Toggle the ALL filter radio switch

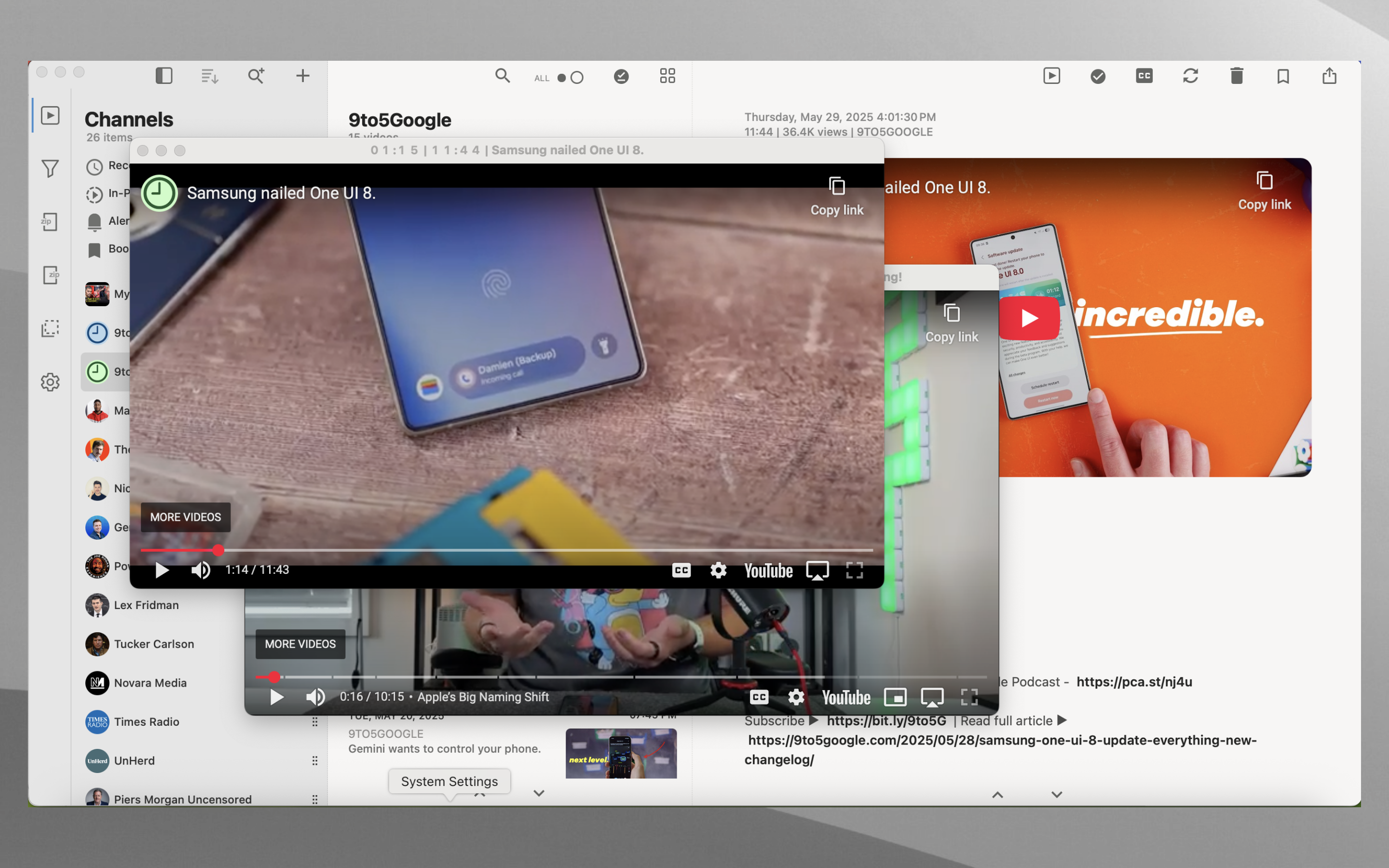570,78
